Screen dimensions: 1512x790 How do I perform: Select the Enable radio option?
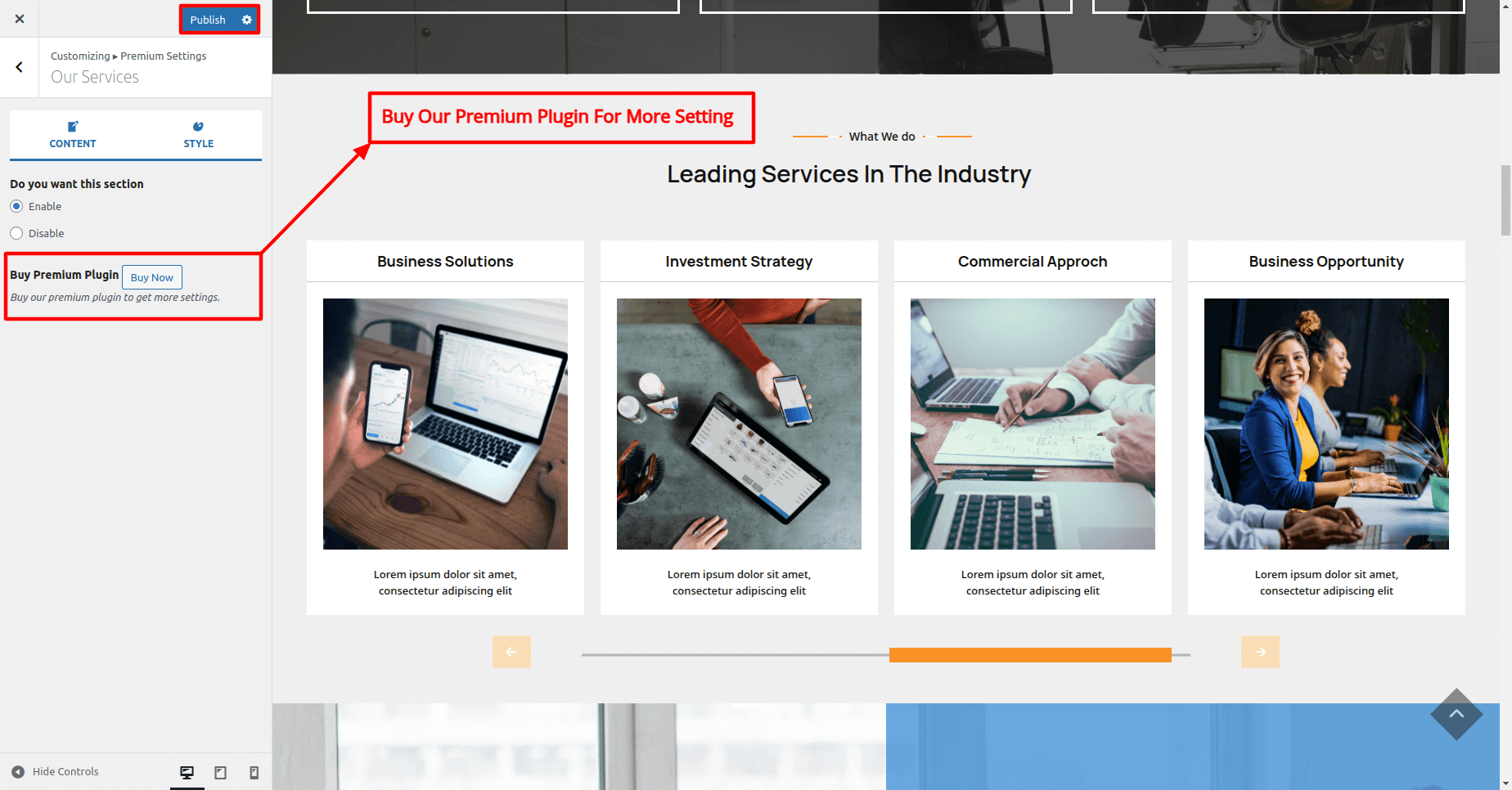(x=16, y=206)
